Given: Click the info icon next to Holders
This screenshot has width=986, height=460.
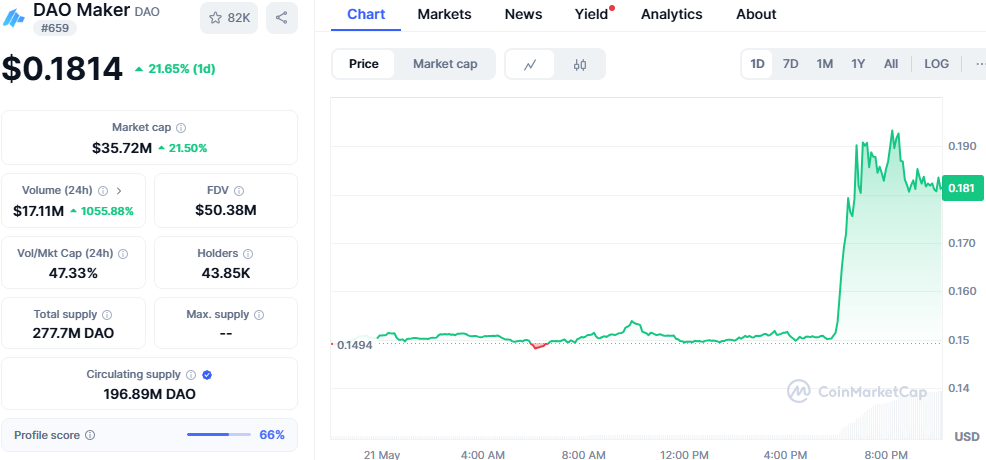Looking at the screenshot, I should pyautogui.click(x=248, y=253).
